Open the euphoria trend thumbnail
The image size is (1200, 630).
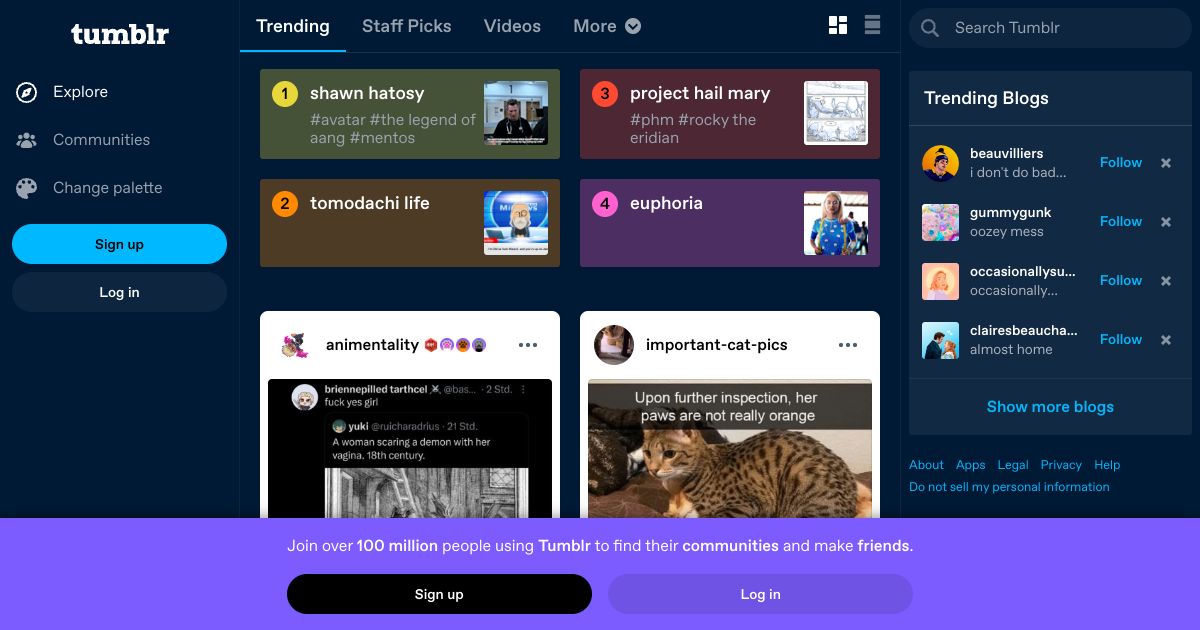[836, 223]
